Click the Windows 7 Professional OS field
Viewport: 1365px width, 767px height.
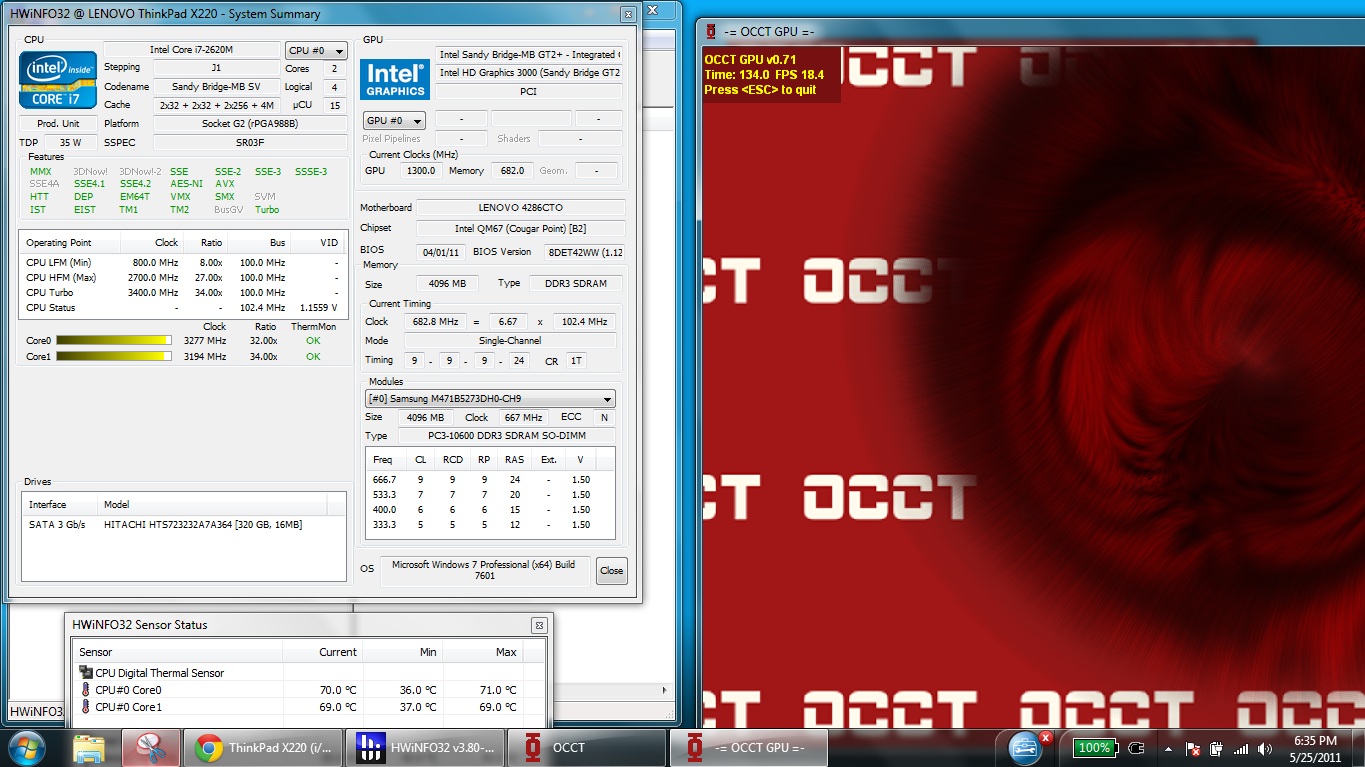click(484, 571)
